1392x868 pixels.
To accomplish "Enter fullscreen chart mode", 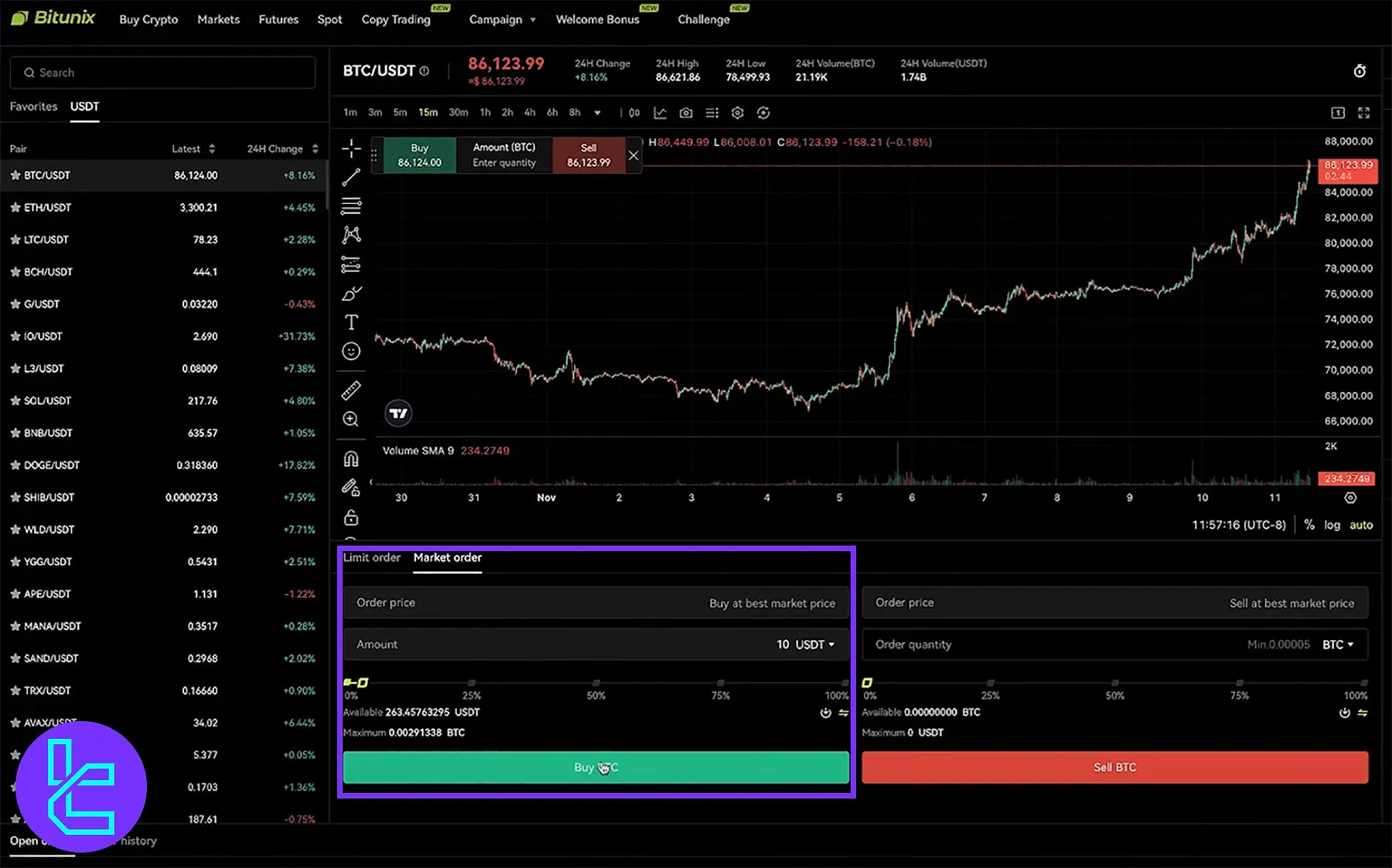I will [1364, 113].
